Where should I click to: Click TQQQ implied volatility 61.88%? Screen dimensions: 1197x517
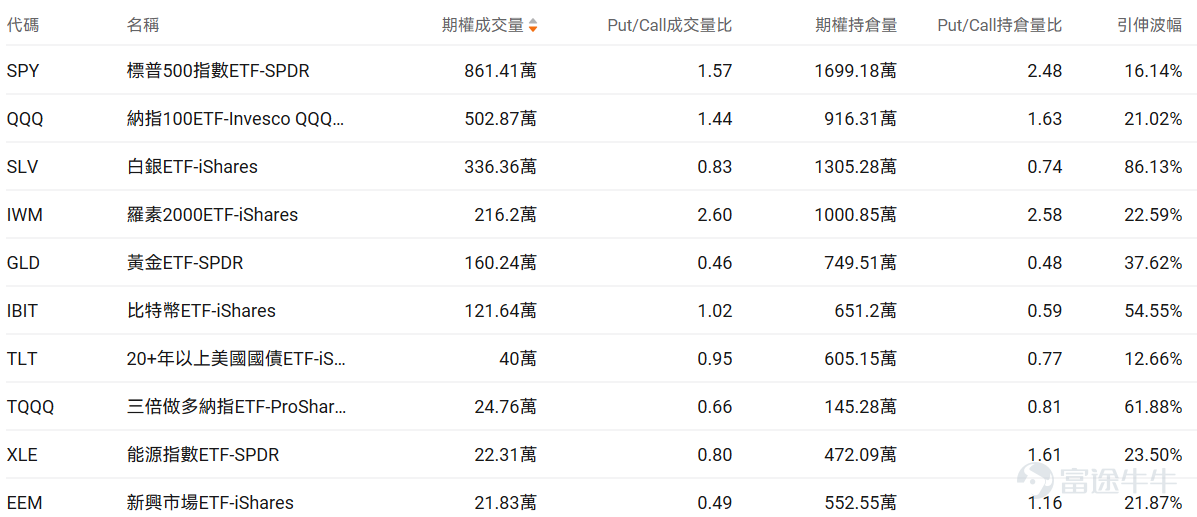(1153, 407)
